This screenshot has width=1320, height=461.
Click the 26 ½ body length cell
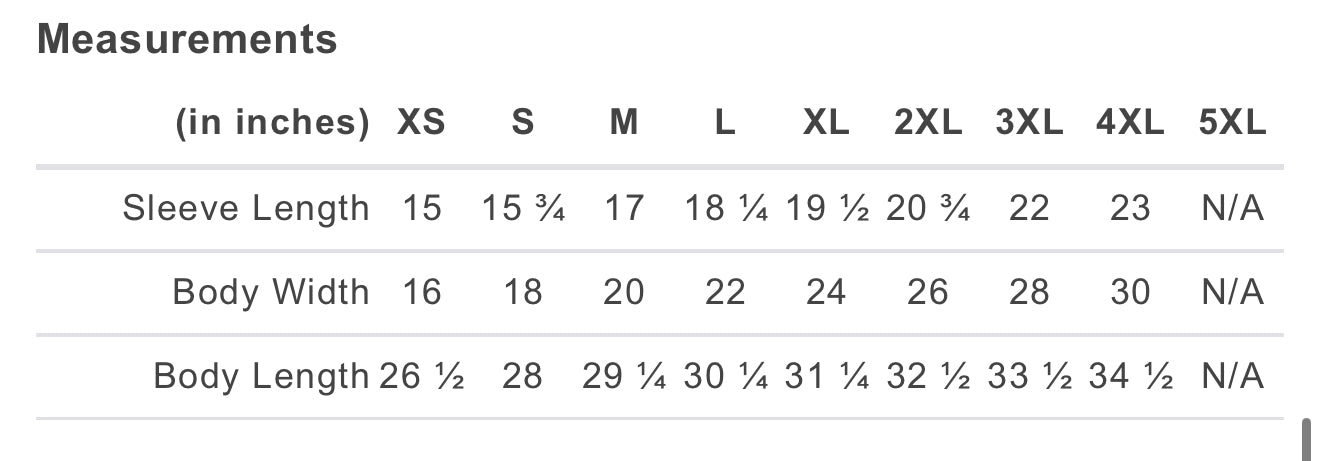coord(421,376)
